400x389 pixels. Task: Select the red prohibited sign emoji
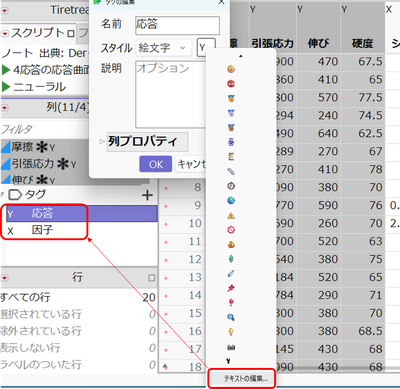coord(231,230)
